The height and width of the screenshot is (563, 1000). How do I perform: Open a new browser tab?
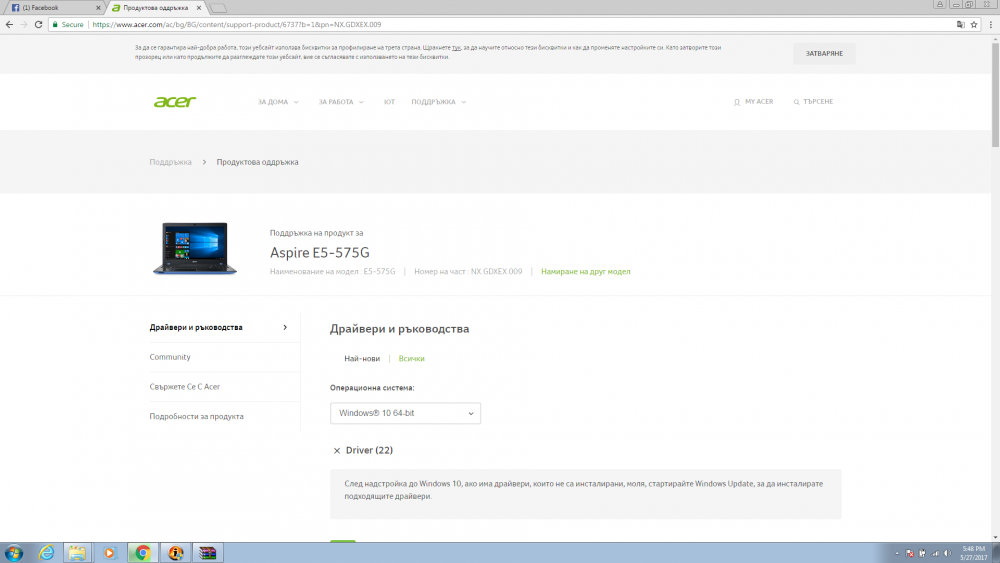click(218, 8)
